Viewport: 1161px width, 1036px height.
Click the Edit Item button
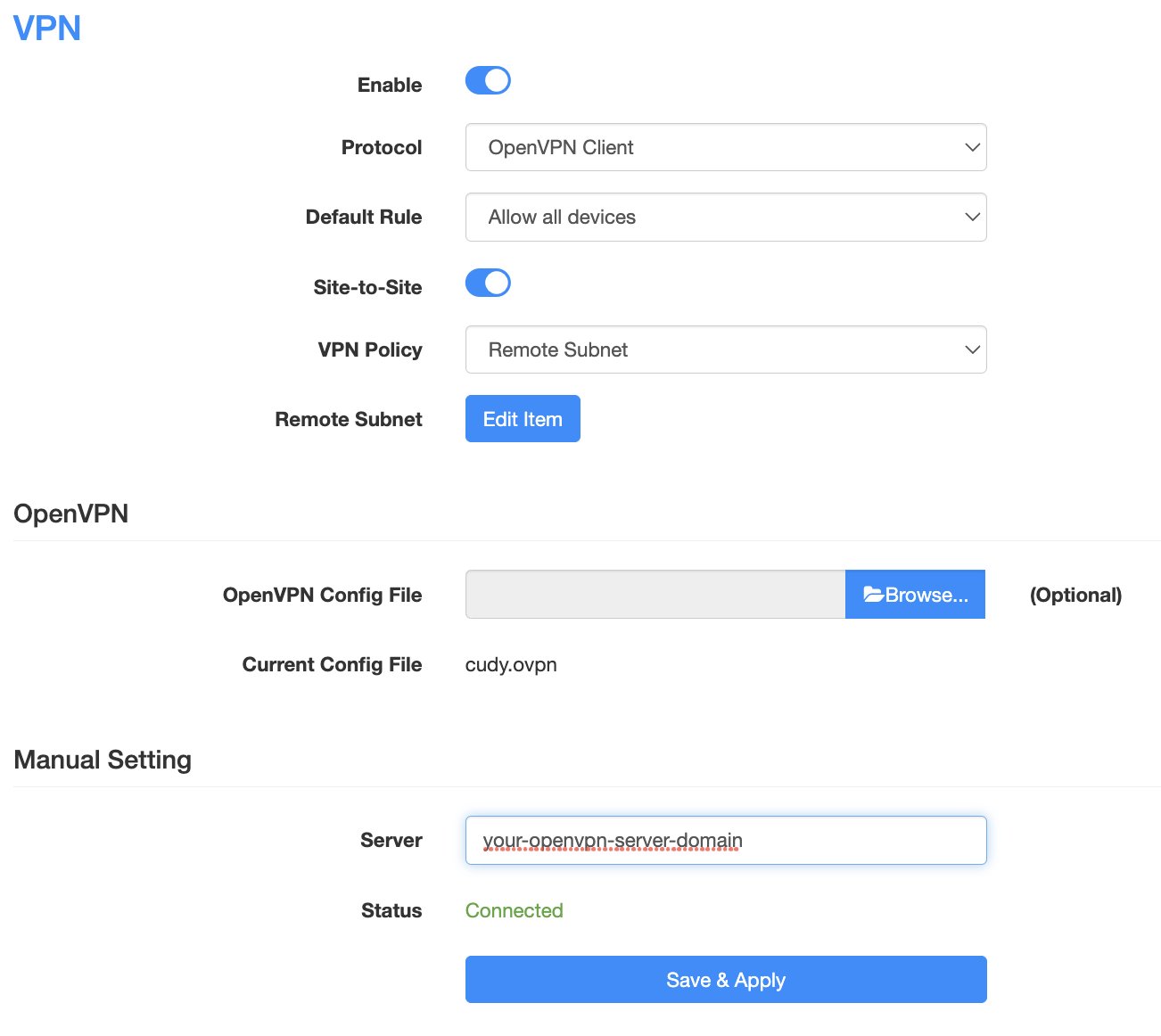click(523, 419)
